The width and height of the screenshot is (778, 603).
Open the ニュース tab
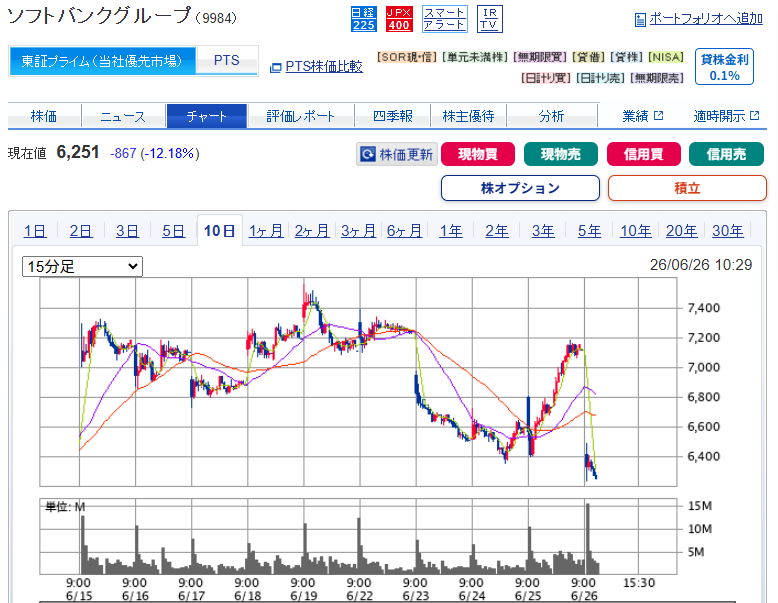(x=123, y=116)
